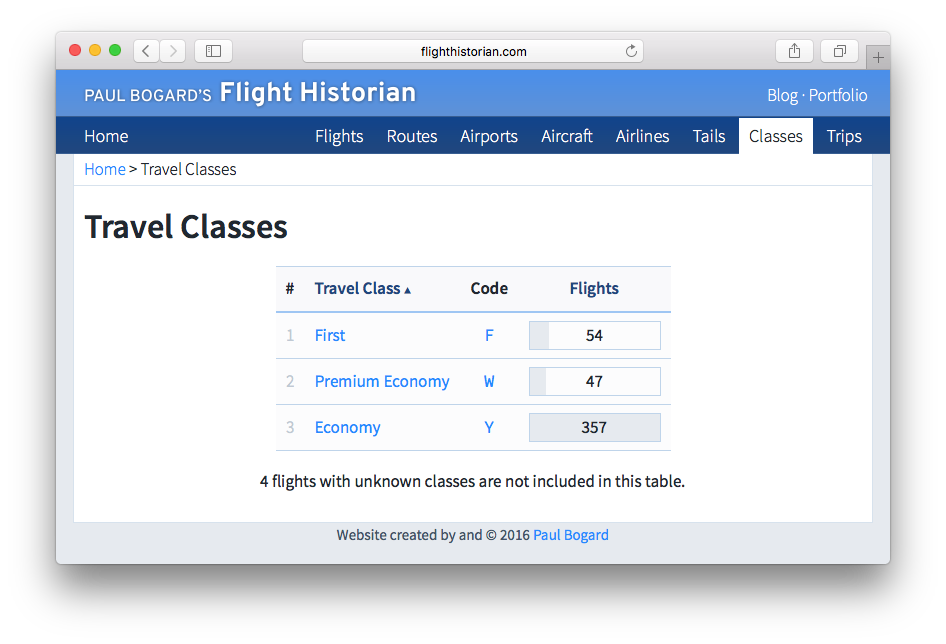The image size is (946, 644).
Task: Open the Trips page
Action: (x=844, y=136)
